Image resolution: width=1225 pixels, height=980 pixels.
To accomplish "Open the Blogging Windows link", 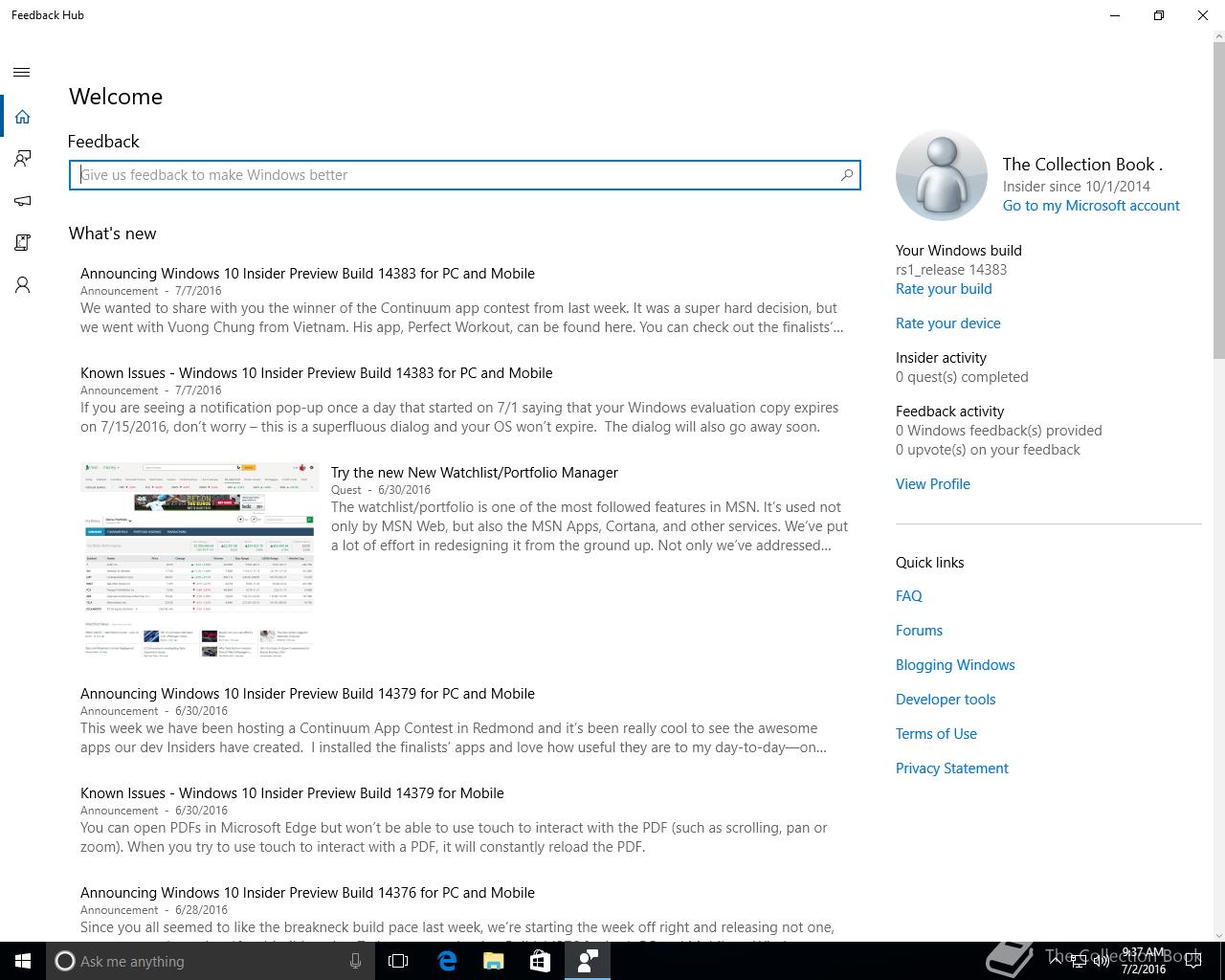I will click(955, 665).
